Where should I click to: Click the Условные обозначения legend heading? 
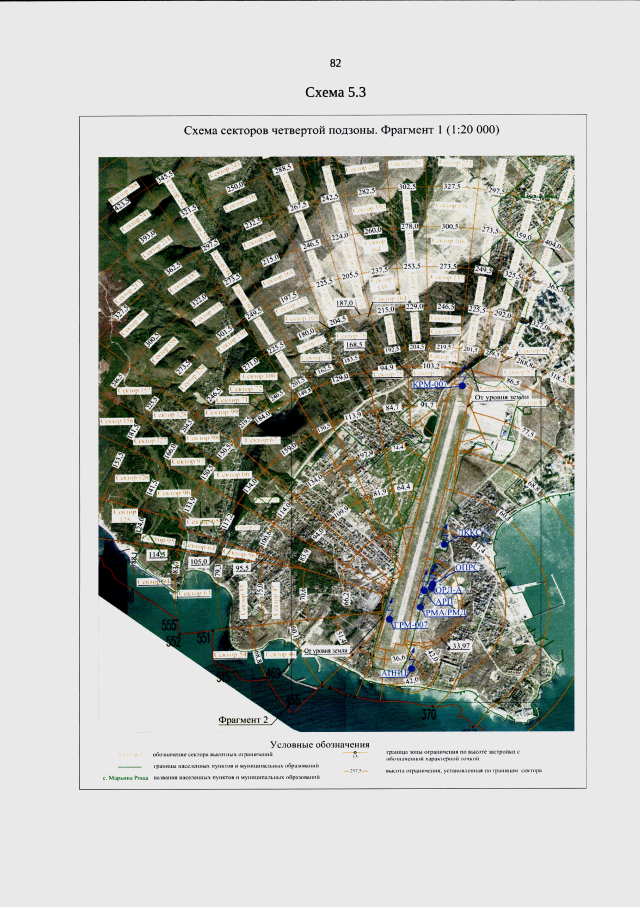tap(319, 744)
